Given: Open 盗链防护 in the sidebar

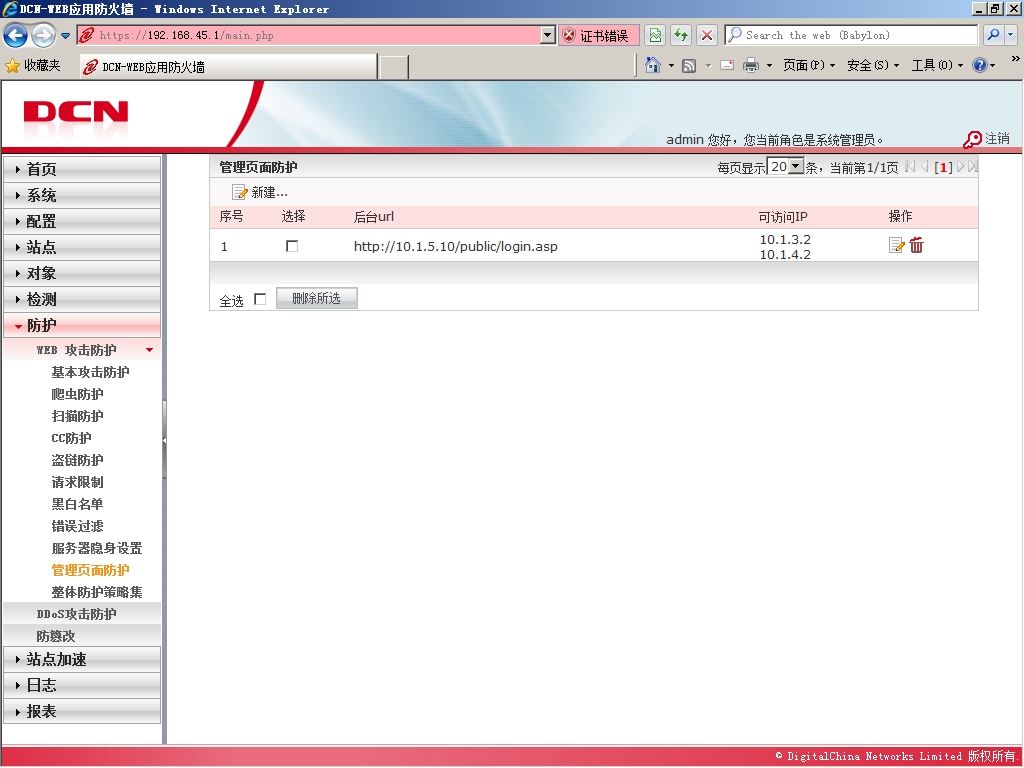Looking at the screenshot, I should 77,460.
